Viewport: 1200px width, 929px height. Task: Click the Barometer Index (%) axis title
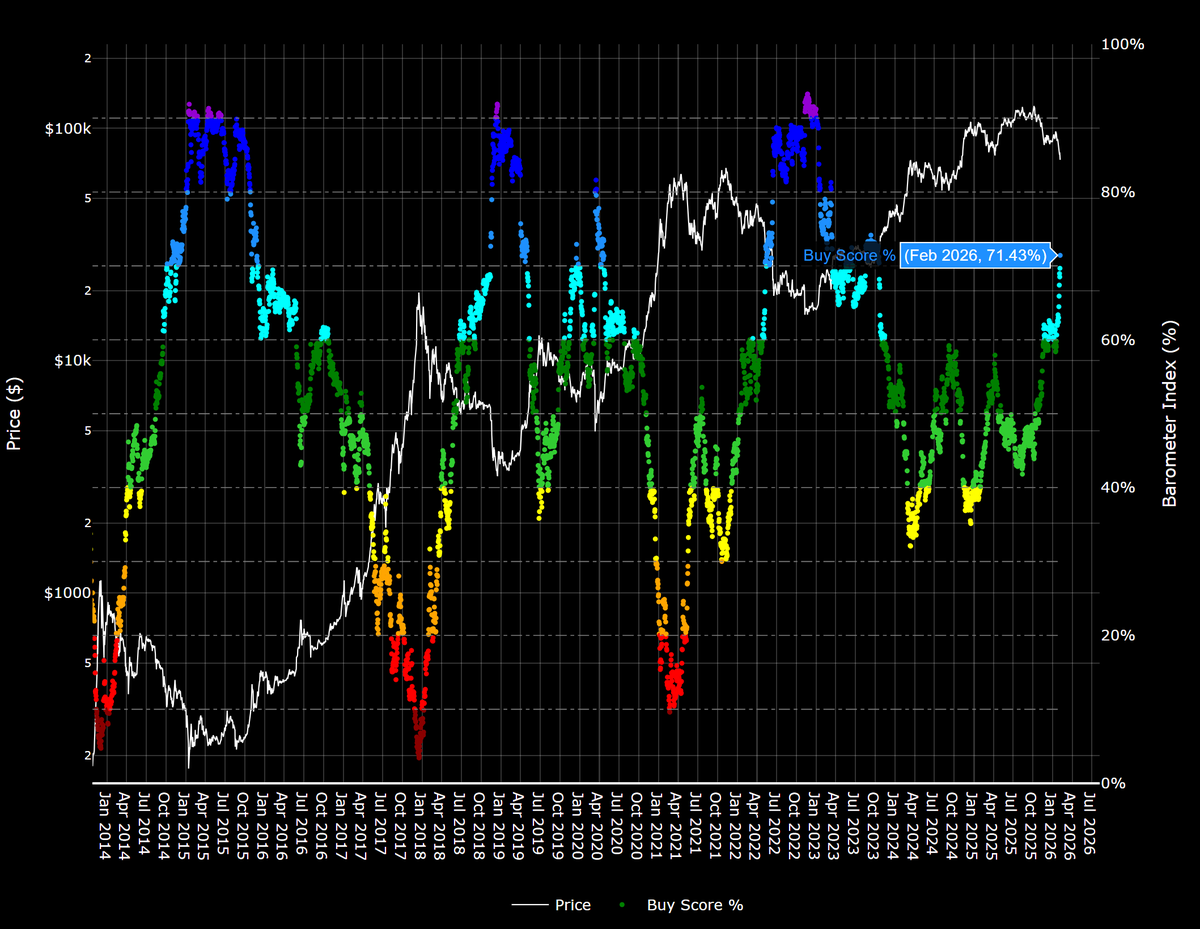[1169, 413]
